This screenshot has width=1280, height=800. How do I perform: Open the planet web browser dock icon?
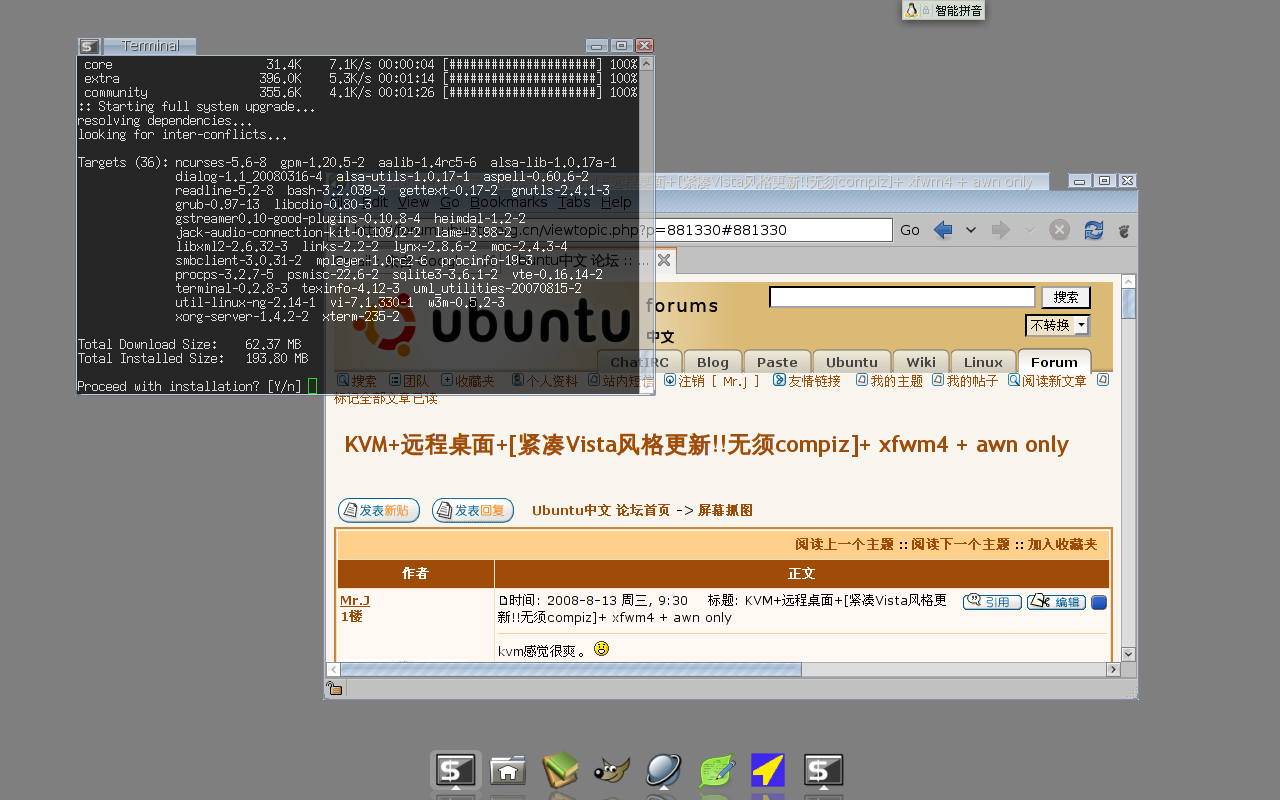tap(664, 771)
